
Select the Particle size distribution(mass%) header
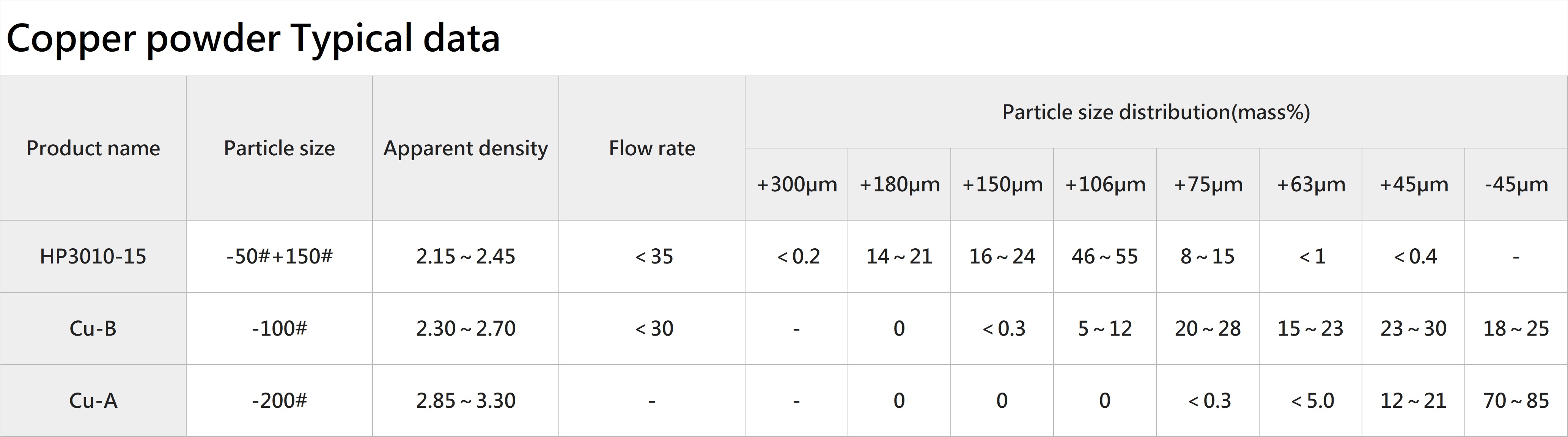tap(1156, 112)
